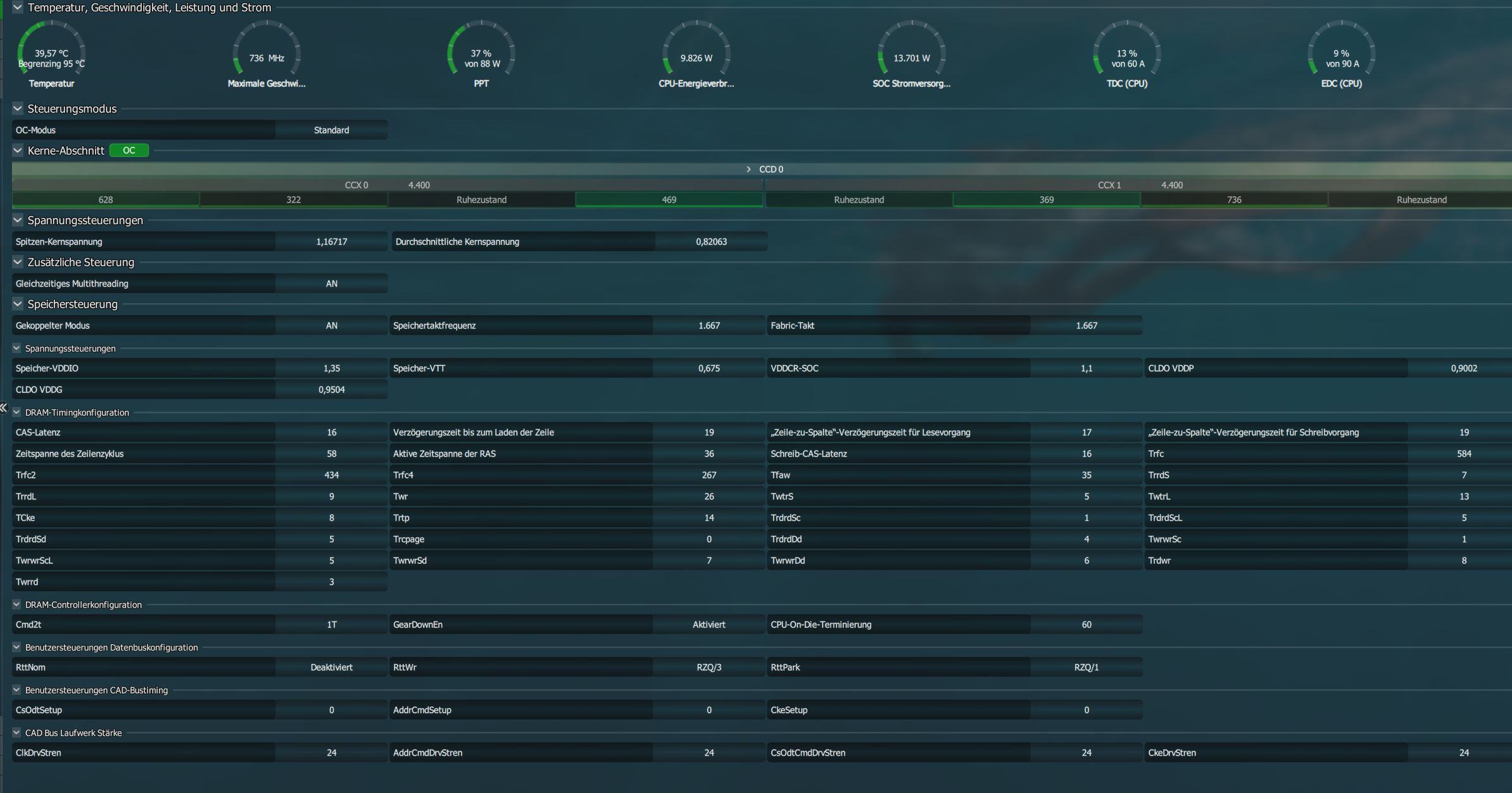Click the Fabric-Takt value 1.667
The image size is (1512, 793).
[1087, 325]
